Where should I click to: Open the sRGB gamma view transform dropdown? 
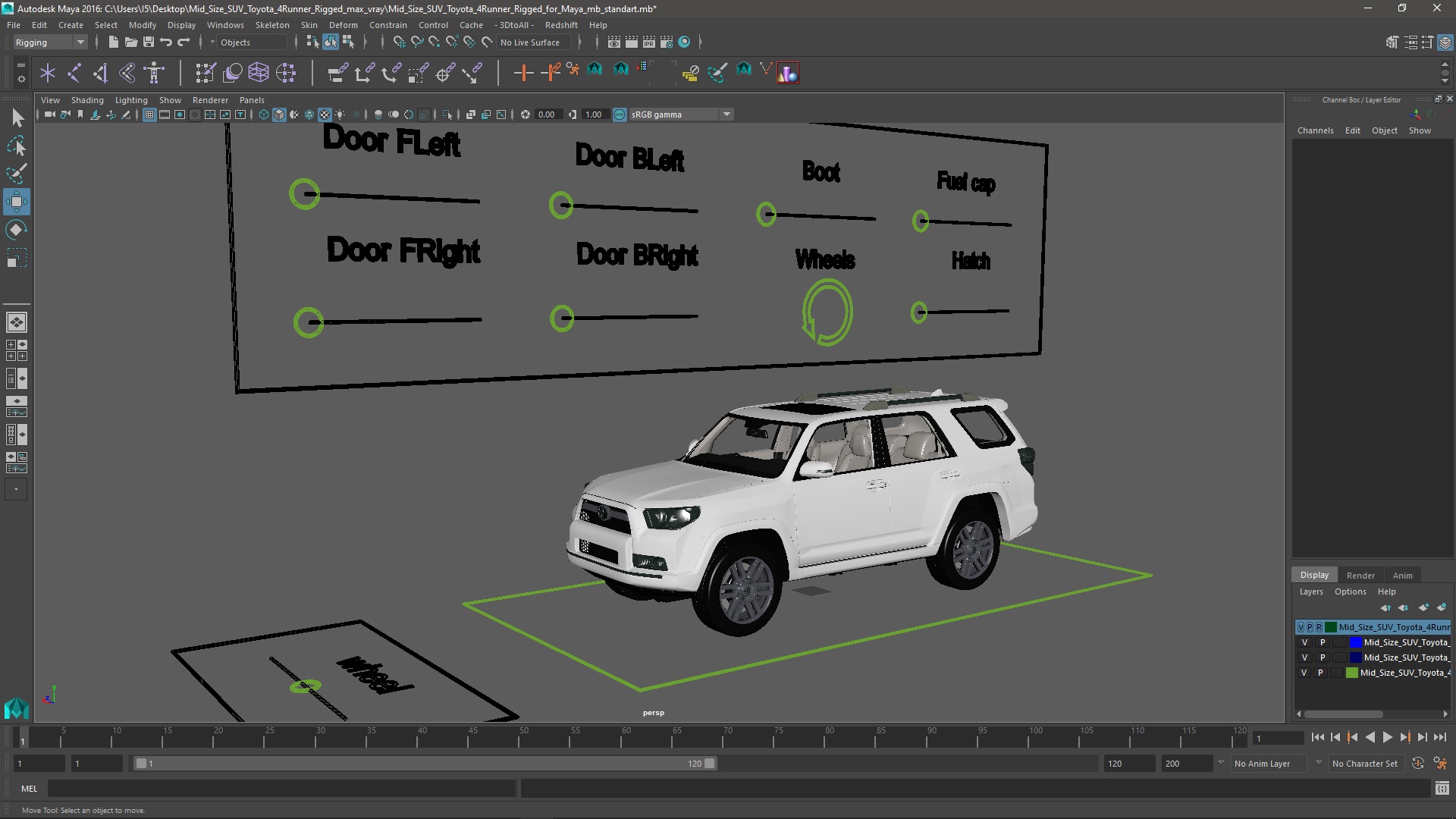pos(679,115)
